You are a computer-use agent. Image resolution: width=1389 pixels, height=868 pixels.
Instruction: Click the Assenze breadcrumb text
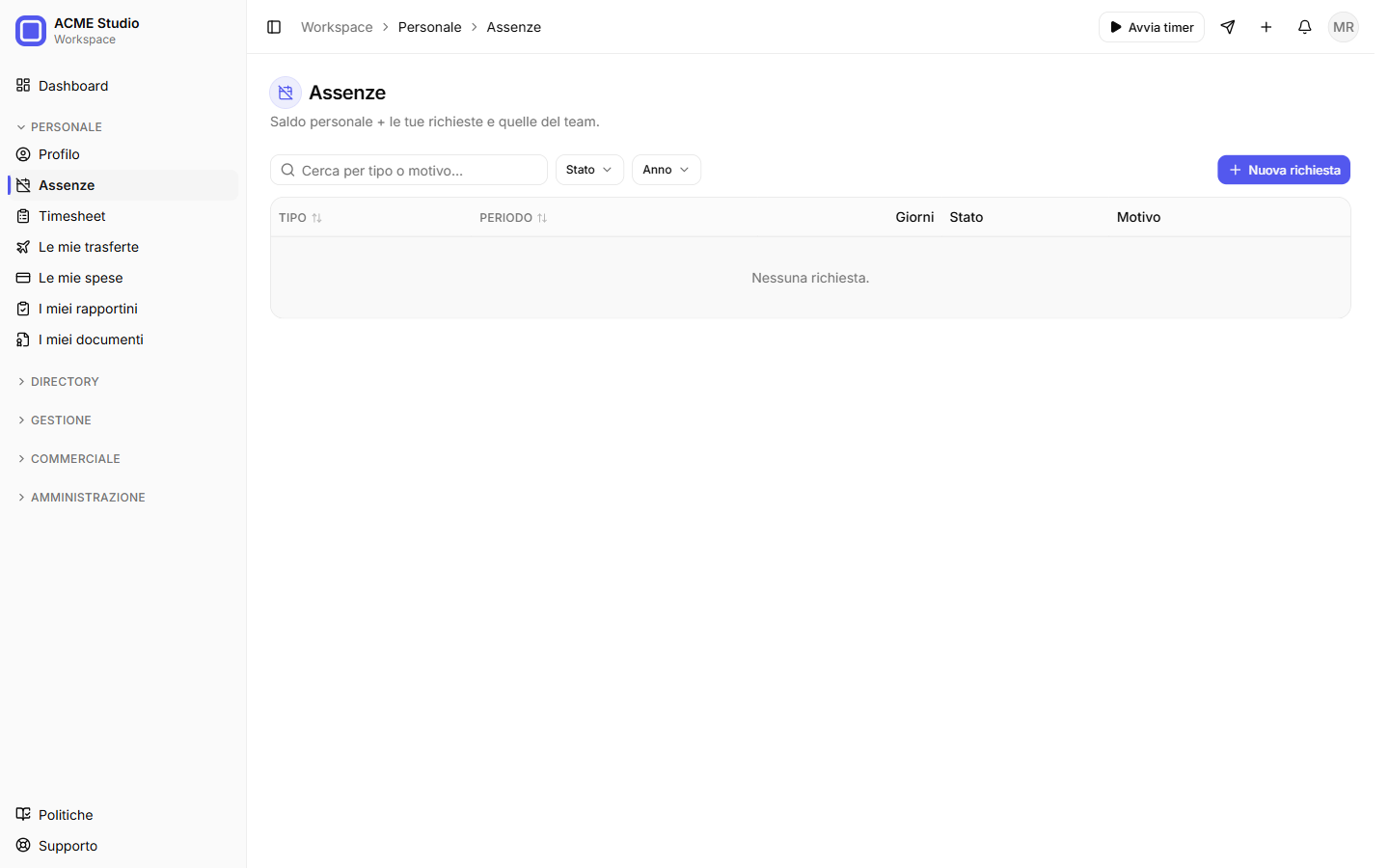[514, 27]
